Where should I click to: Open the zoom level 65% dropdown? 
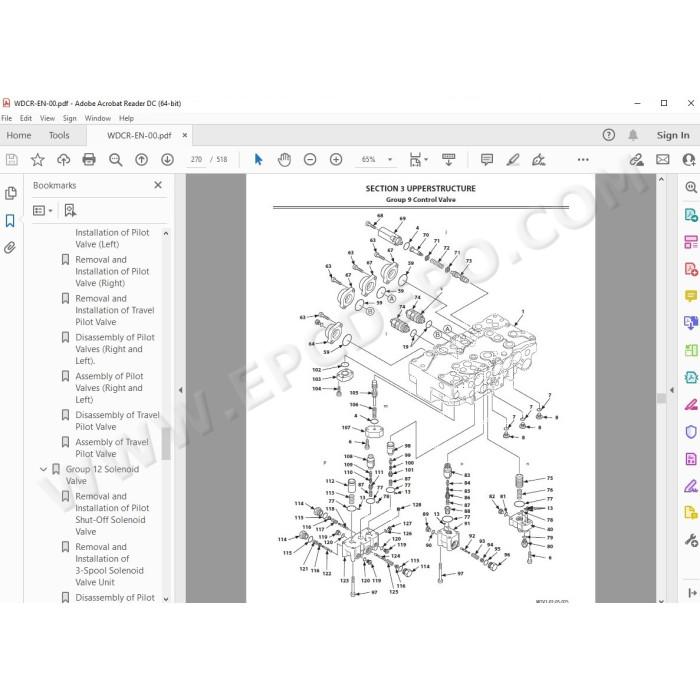pyautogui.click(x=390, y=159)
